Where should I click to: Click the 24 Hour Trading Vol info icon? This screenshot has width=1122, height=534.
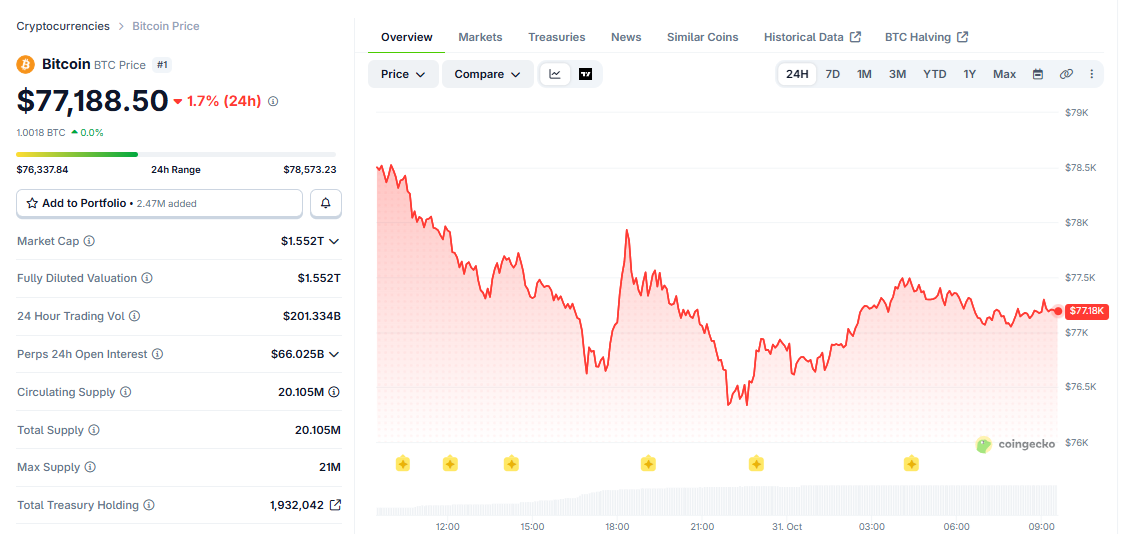click(x=135, y=316)
